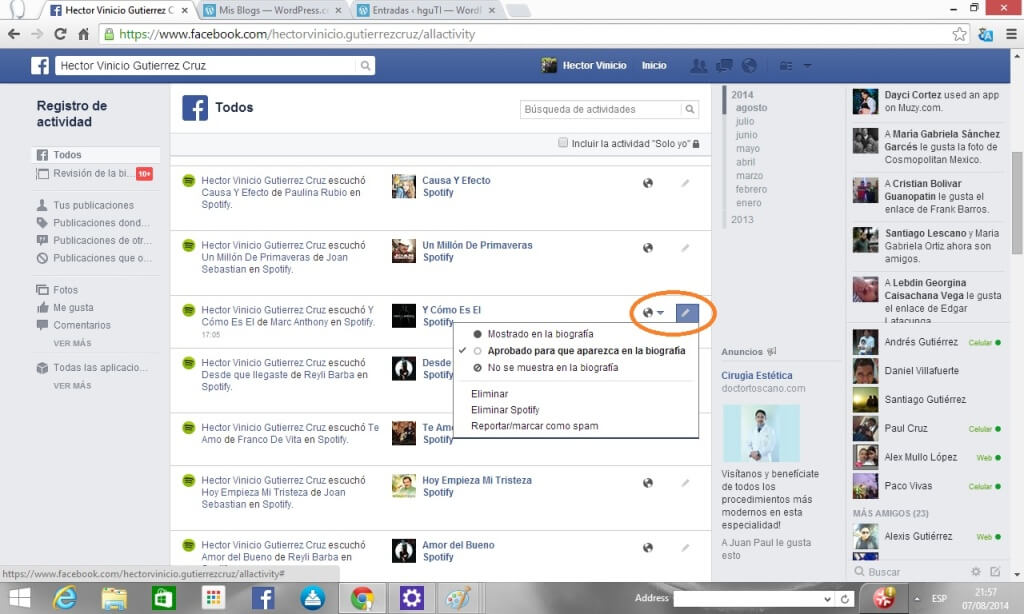
Task: Click audience globe for Amor del Bueno
Action: [648, 547]
